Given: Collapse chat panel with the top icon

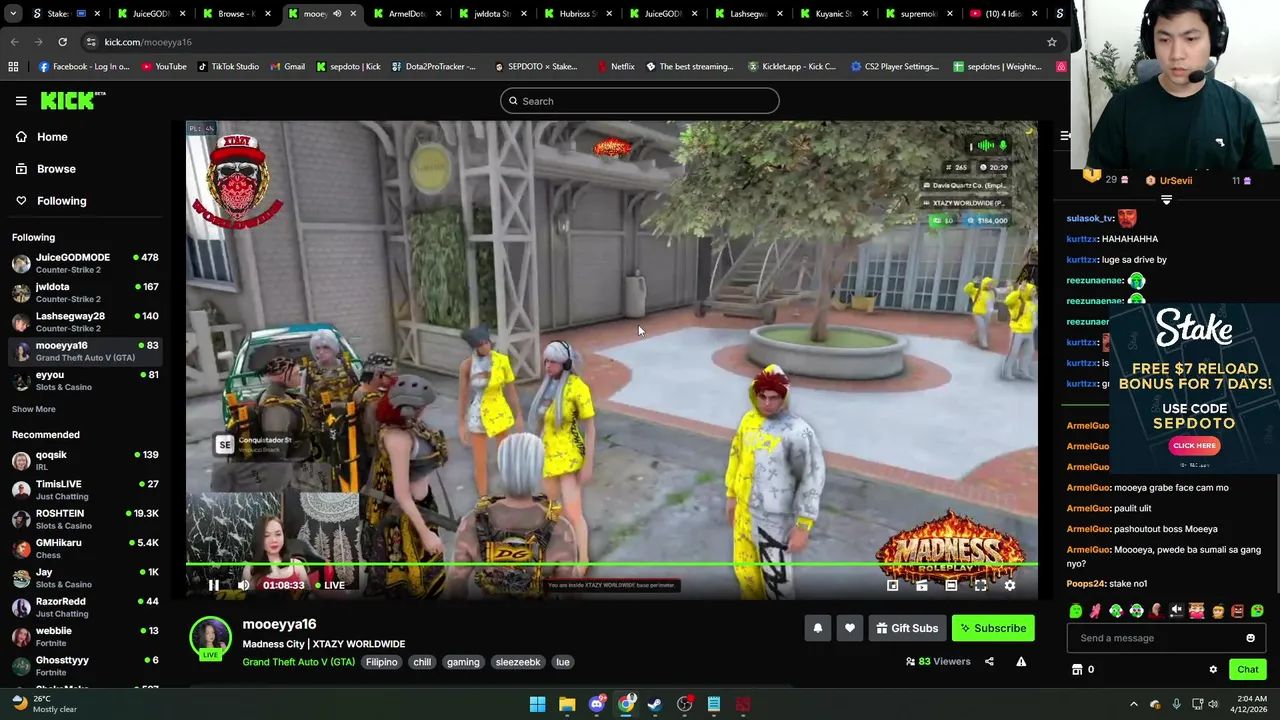Looking at the screenshot, I should (1065, 136).
